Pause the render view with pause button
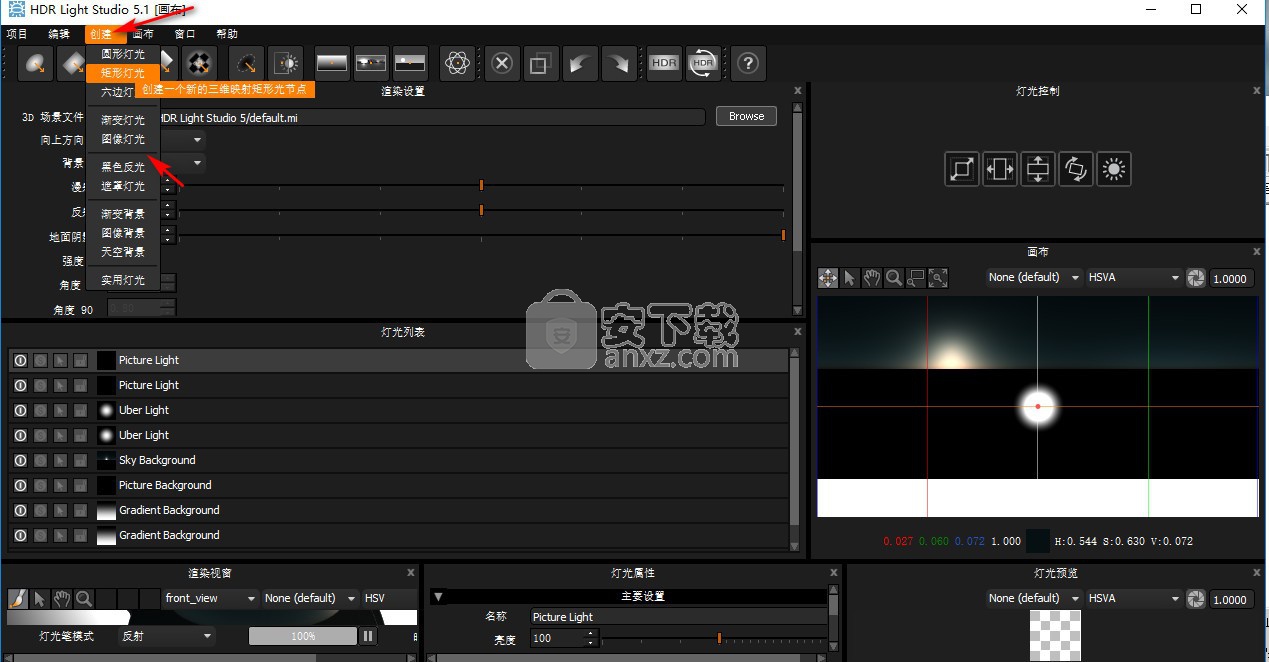 coord(368,636)
